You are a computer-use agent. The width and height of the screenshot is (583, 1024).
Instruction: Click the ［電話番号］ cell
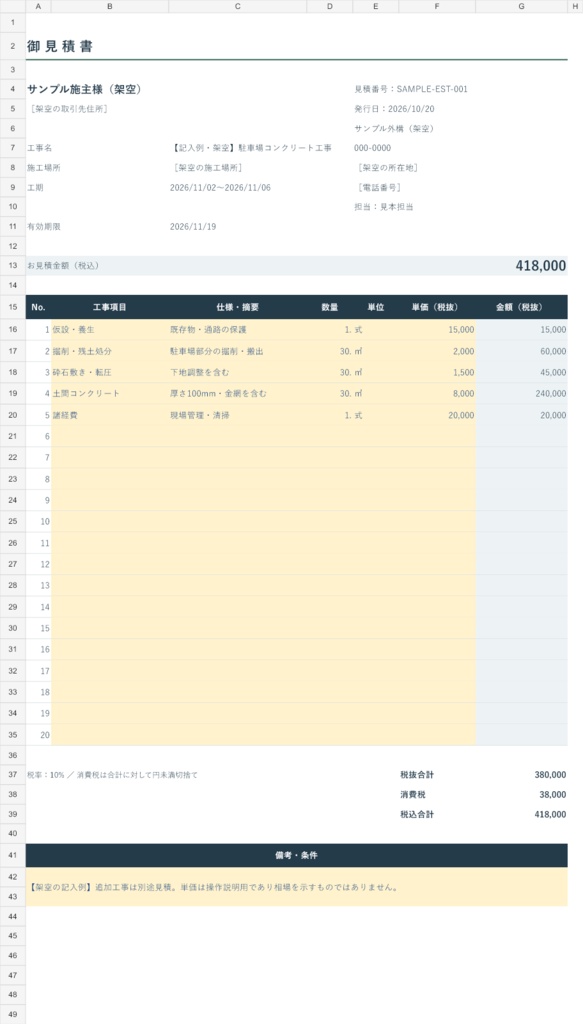point(379,187)
